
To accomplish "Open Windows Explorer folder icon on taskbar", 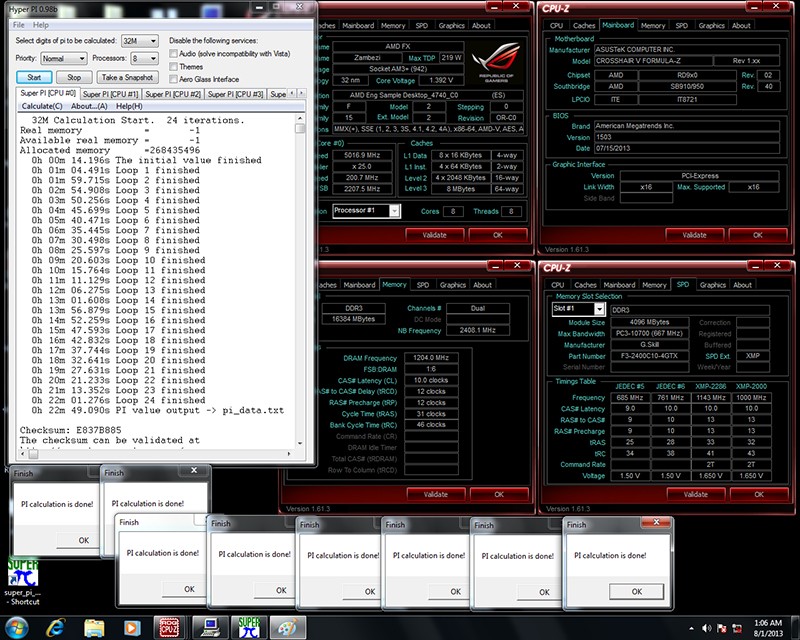I will (94, 627).
